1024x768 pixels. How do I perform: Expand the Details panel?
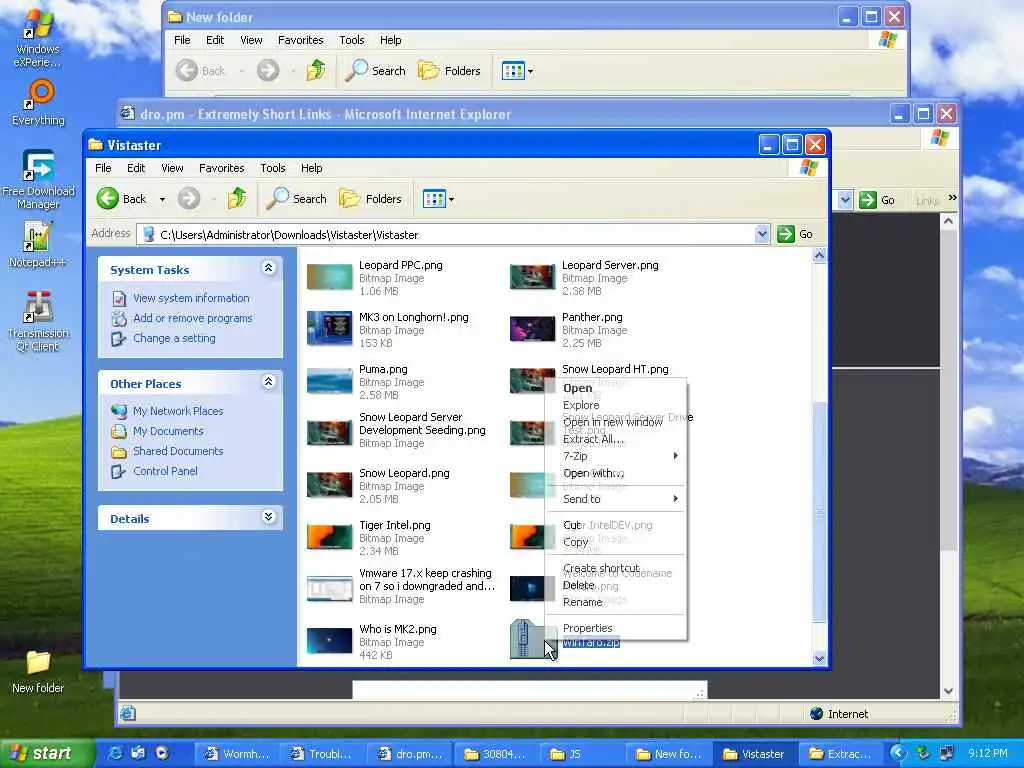pyautogui.click(x=268, y=517)
